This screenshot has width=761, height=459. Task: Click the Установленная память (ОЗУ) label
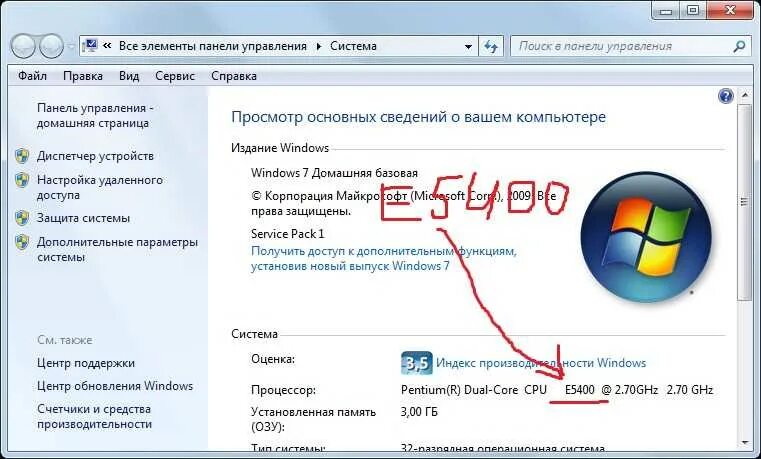[x=314, y=419]
